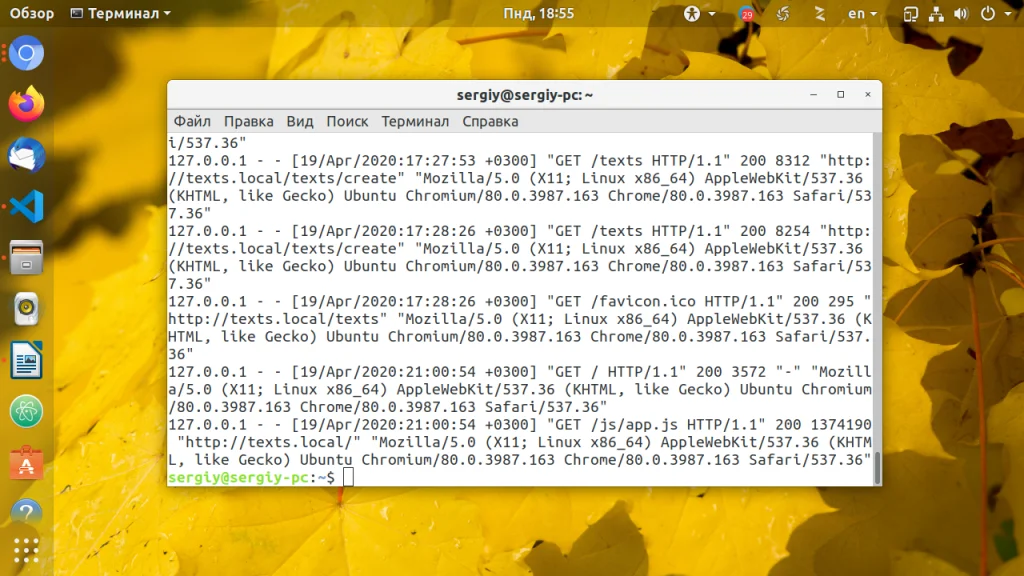Click the "200 8254" status text
Image resolution: width=1024 pixels, height=576 pixels.
pyautogui.click(x=775, y=231)
